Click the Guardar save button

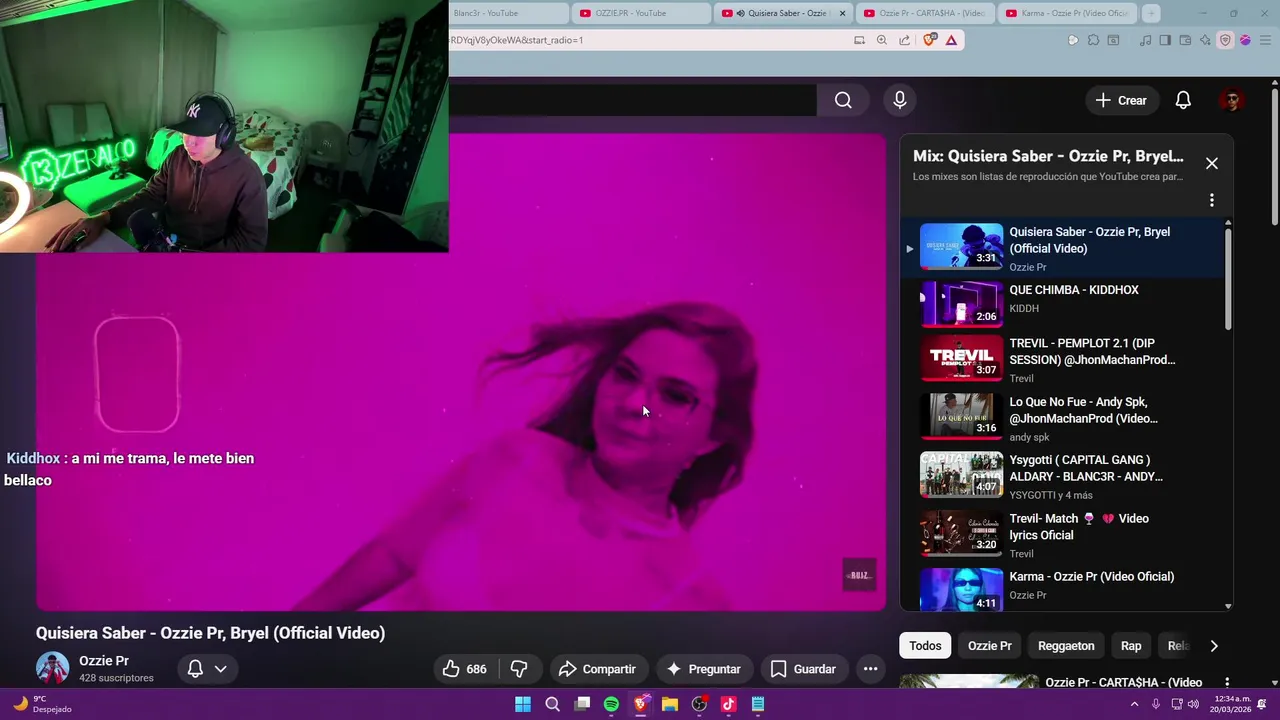[x=803, y=669]
